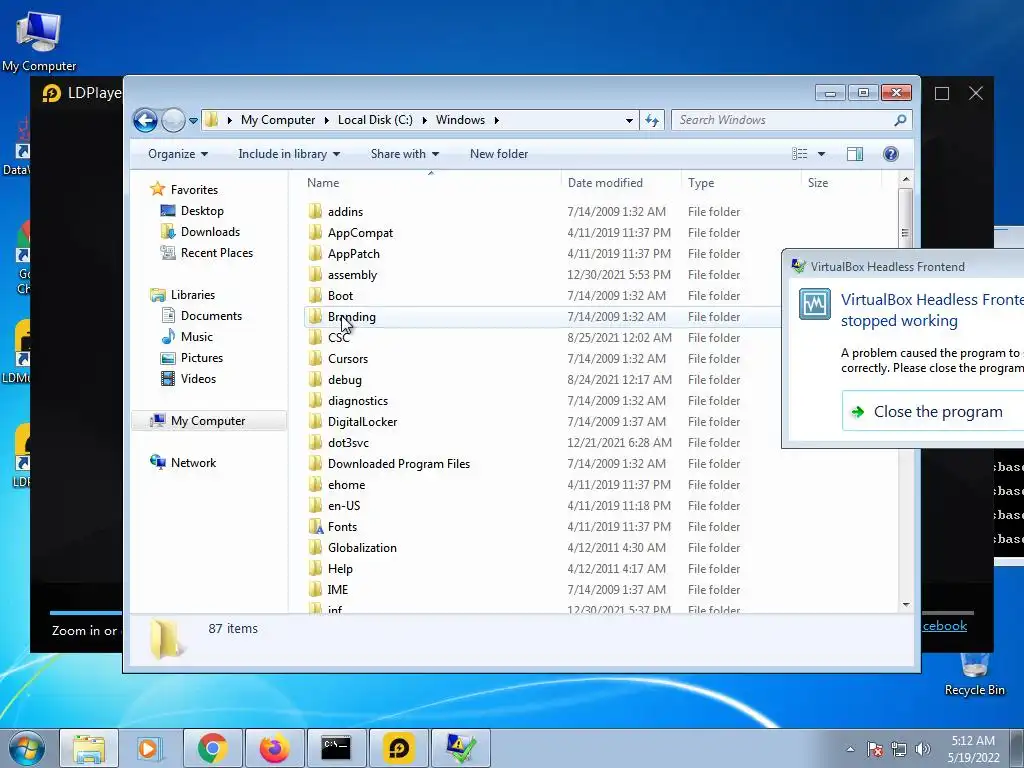Expand arrow after My Computer breadcrumb
The image size is (1024, 768).
coord(326,120)
